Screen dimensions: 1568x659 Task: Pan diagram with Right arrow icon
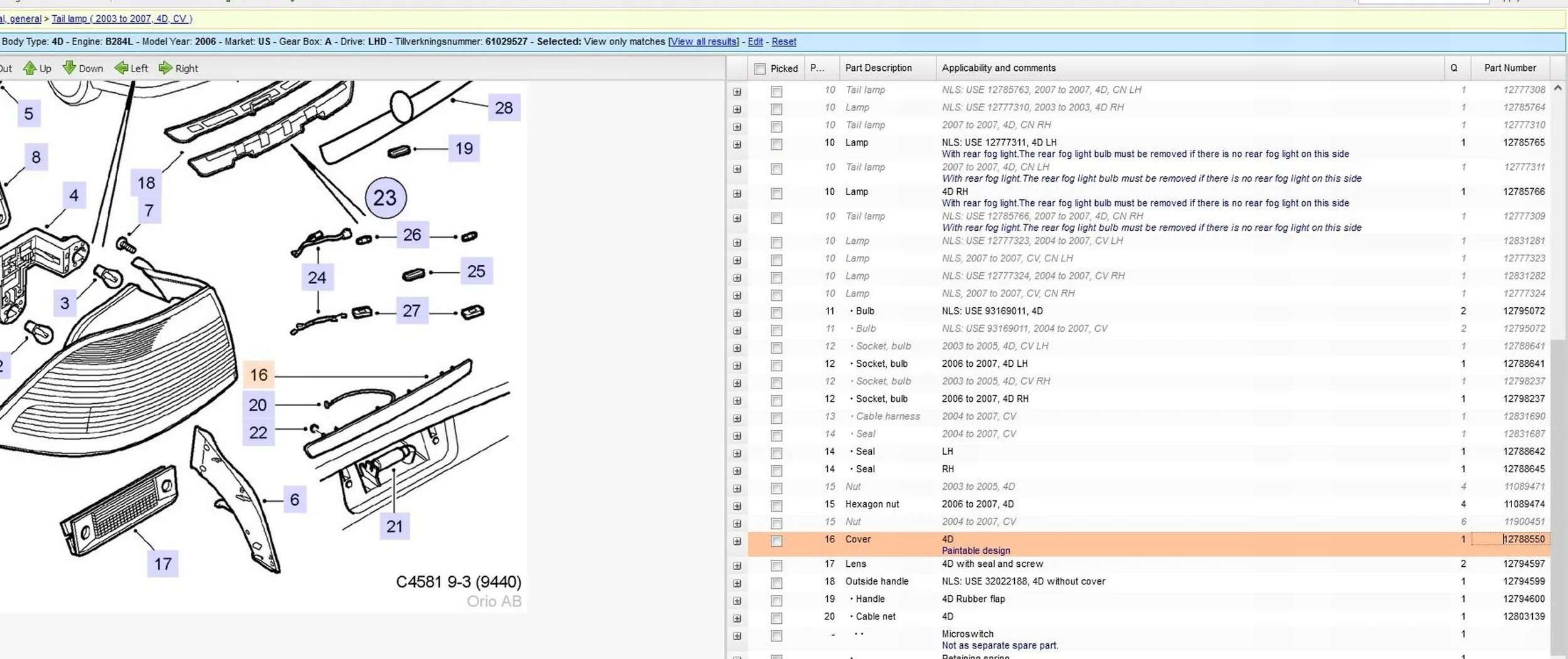[x=165, y=68]
